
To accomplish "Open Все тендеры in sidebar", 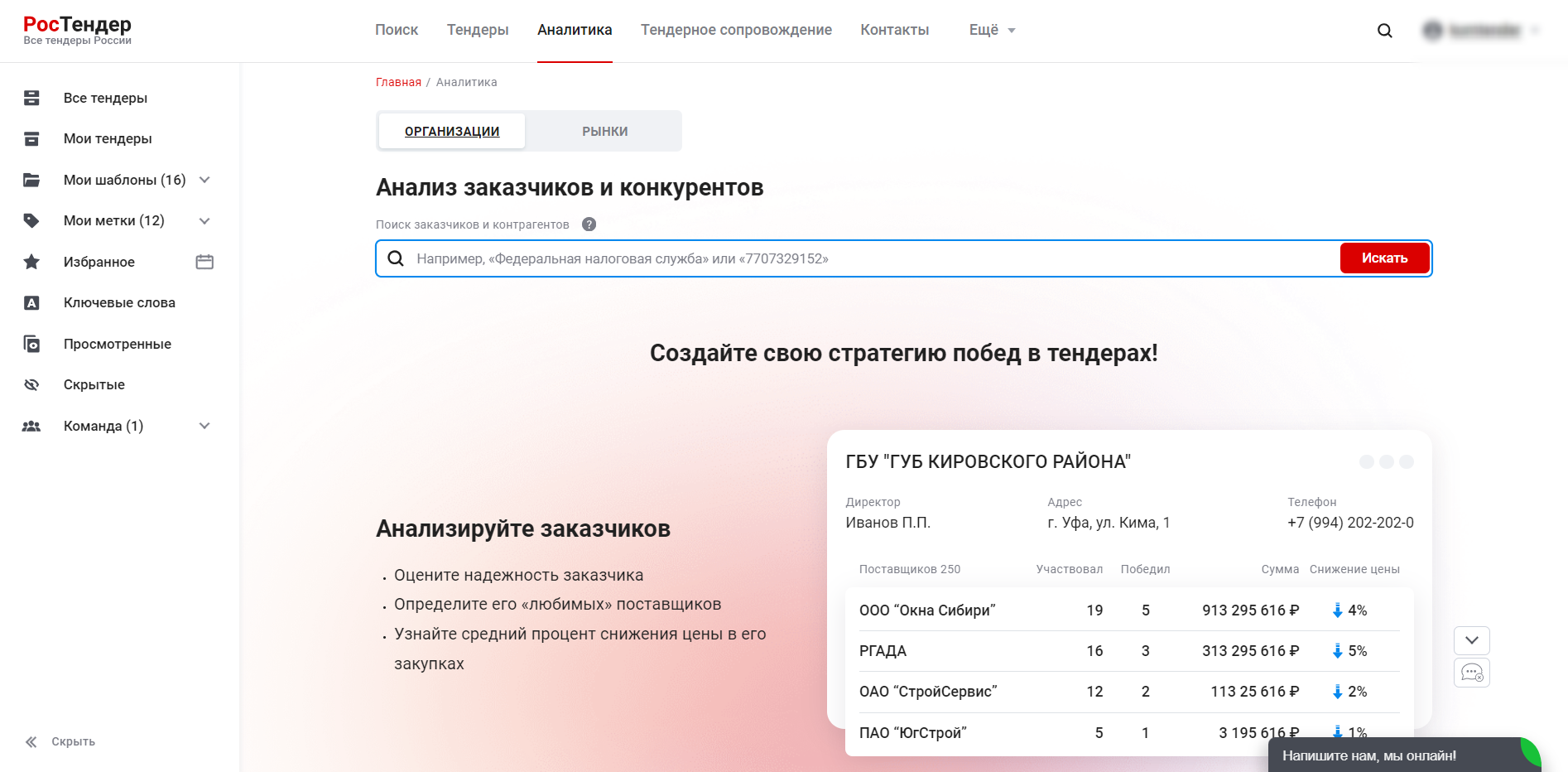I will pos(105,98).
